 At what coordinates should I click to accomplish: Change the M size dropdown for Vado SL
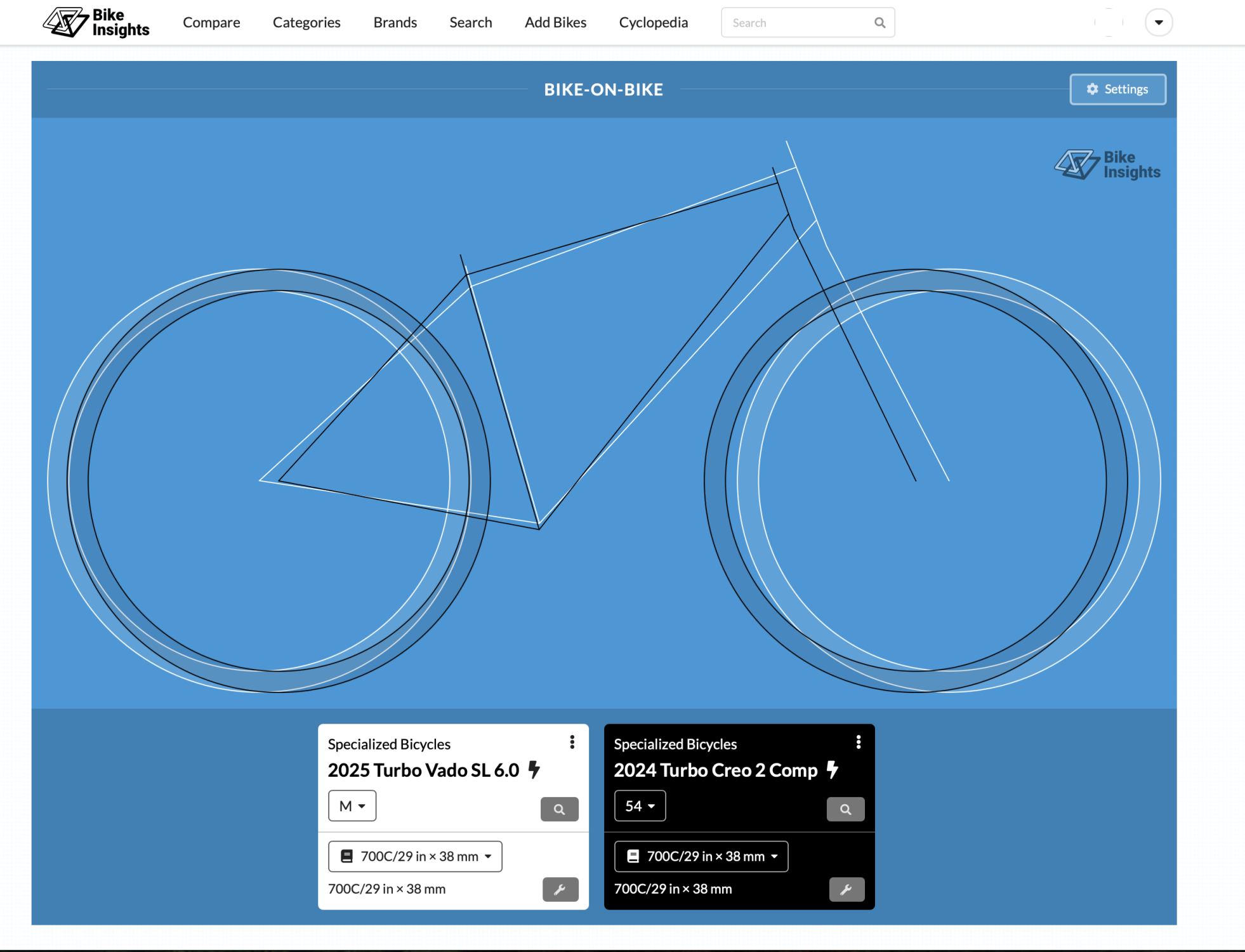(x=352, y=805)
